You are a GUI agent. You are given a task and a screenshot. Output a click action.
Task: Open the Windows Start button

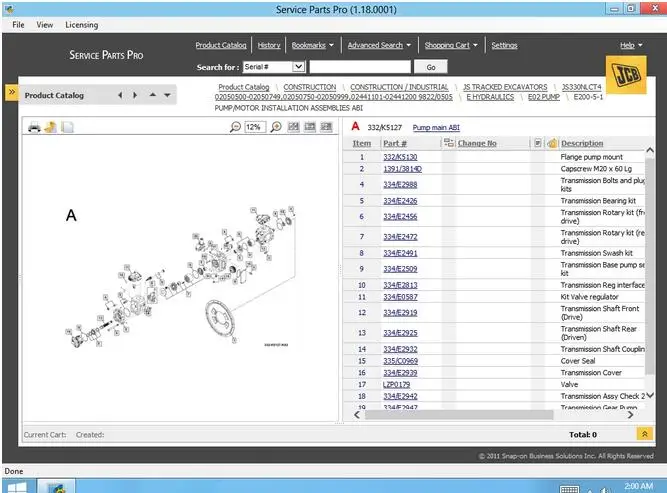(x=17, y=487)
